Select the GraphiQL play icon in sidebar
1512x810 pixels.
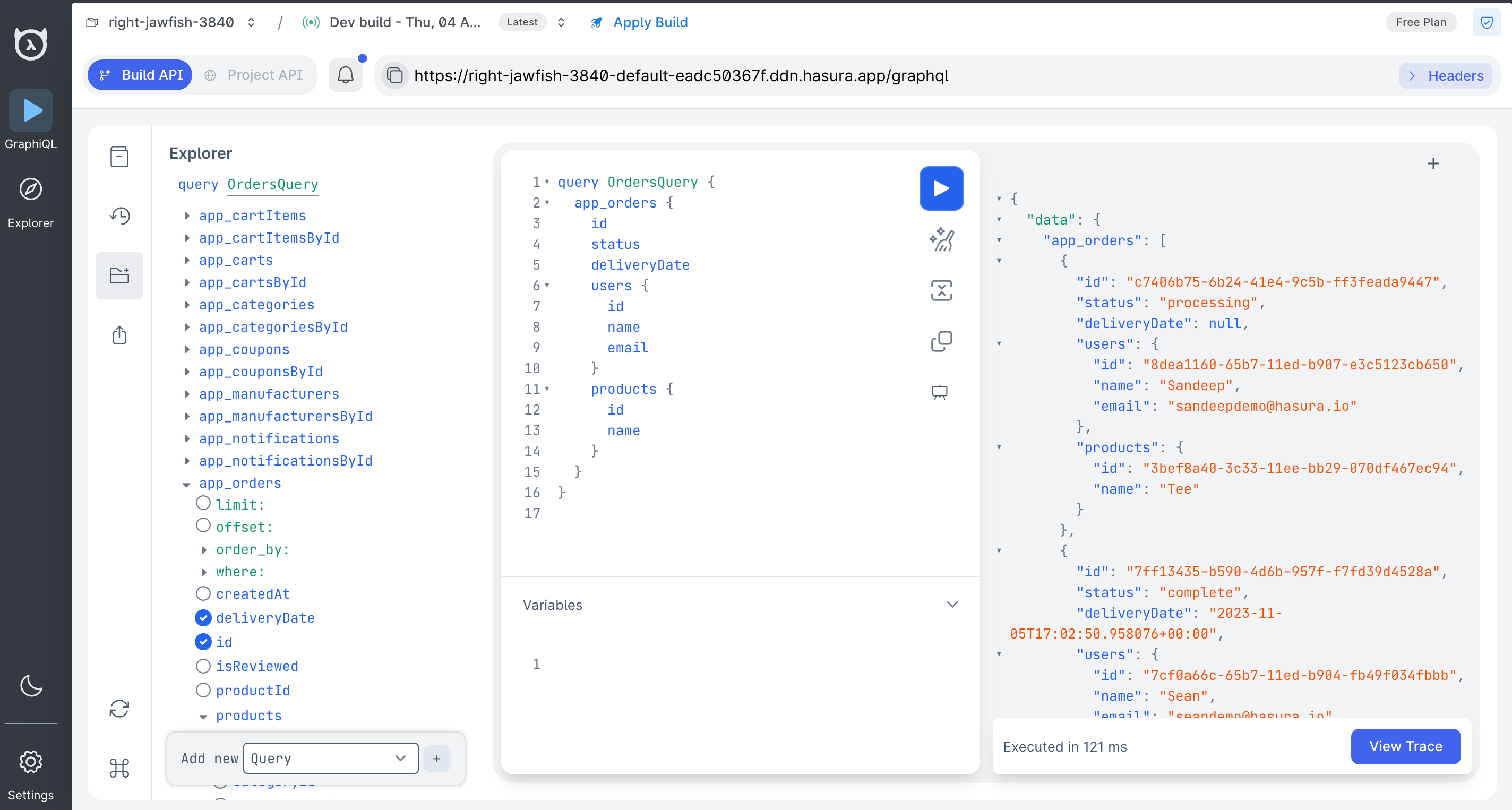click(x=30, y=110)
